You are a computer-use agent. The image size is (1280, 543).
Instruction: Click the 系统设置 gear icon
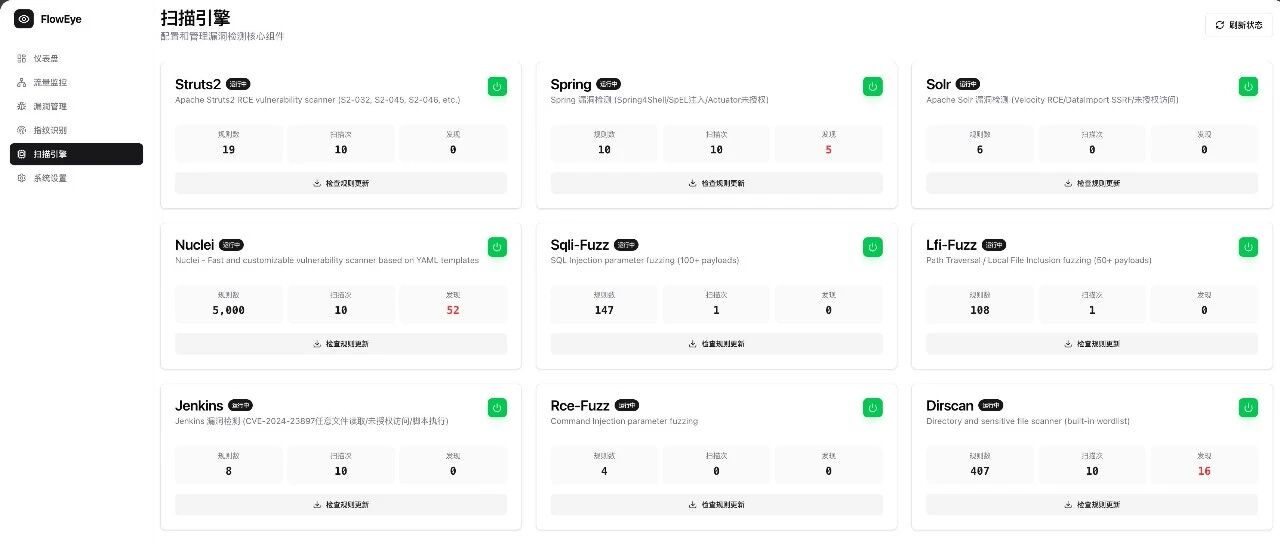pyautogui.click(x=22, y=178)
